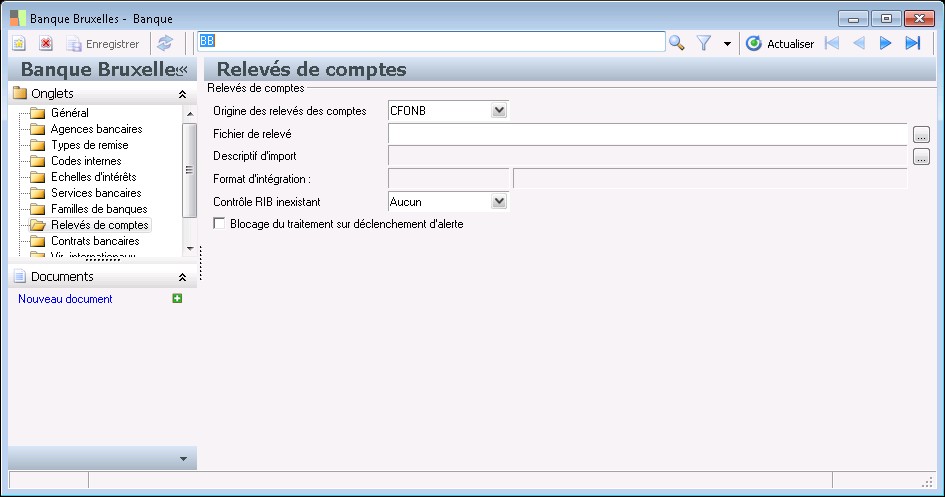The width and height of the screenshot is (945, 497).
Task: Click the application icon in title bar
Action: (x=18, y=18)
